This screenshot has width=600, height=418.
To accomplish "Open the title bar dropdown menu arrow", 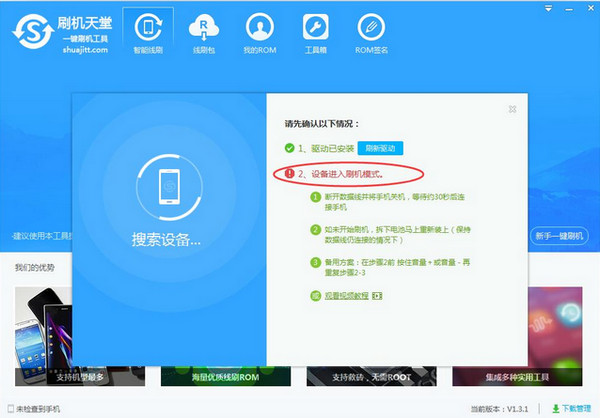I will click(548, 8).
